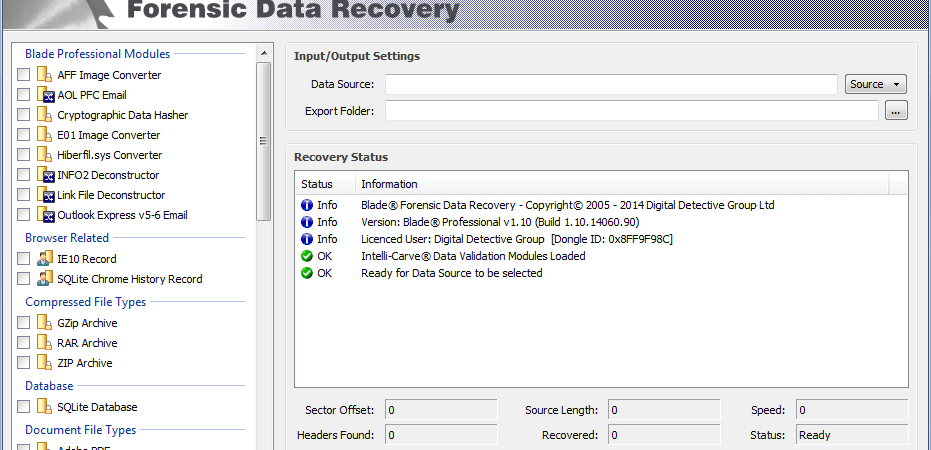Open the Source dropdown button

click(x=876, y=84)
